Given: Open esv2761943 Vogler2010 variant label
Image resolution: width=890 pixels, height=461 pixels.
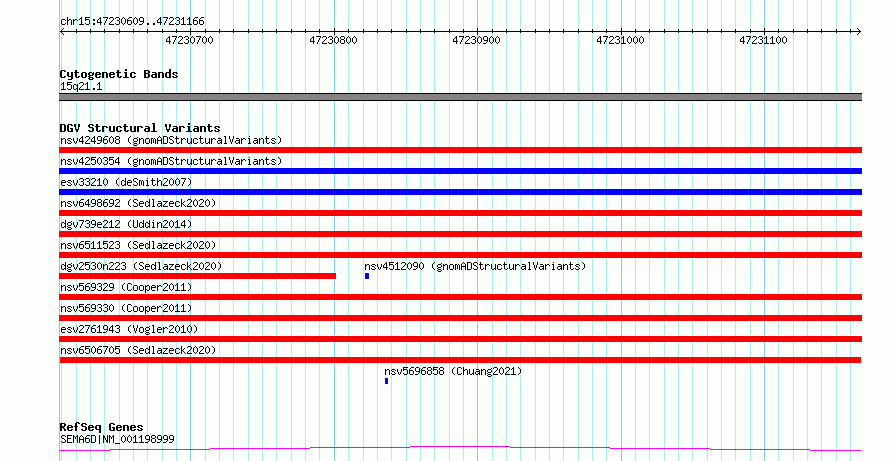Looking at the screenshot, I should point(129,329).
